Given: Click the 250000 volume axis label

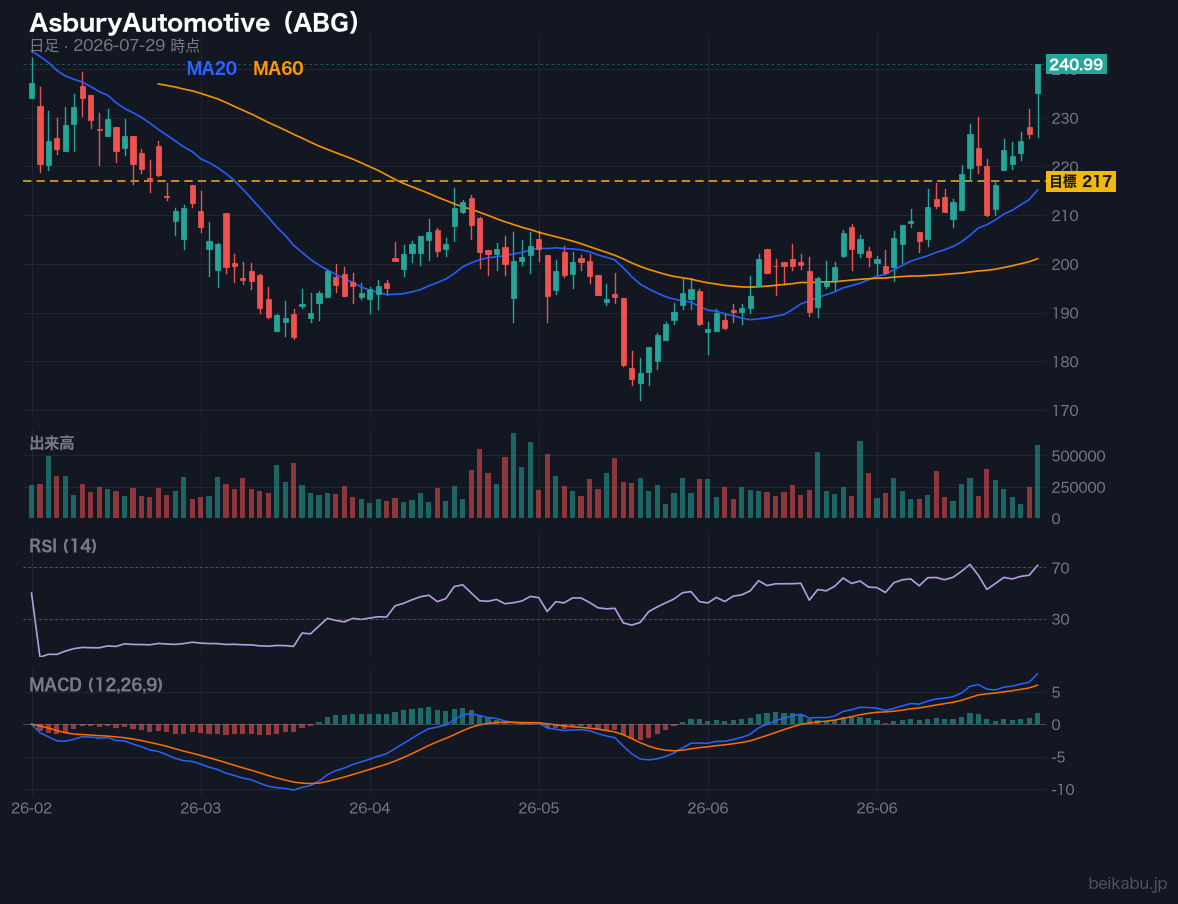Looking at the screenshot, I should [x=1078, y=488].
